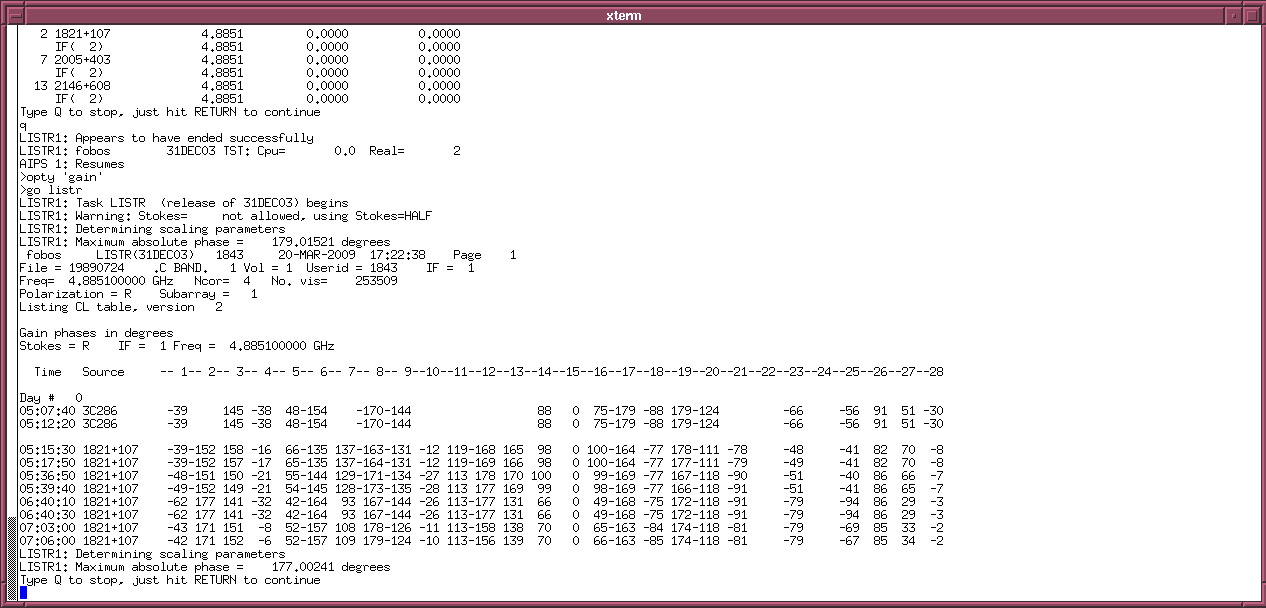
Task: Click 'Listing CL table, version 2'
Action: pyautogui.click(x=121, y=307)
